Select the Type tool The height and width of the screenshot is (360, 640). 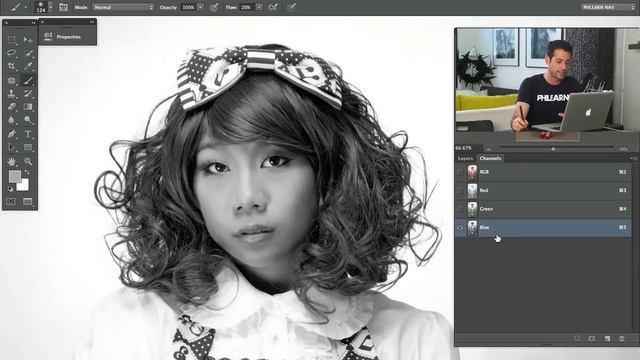pos(28,133)
